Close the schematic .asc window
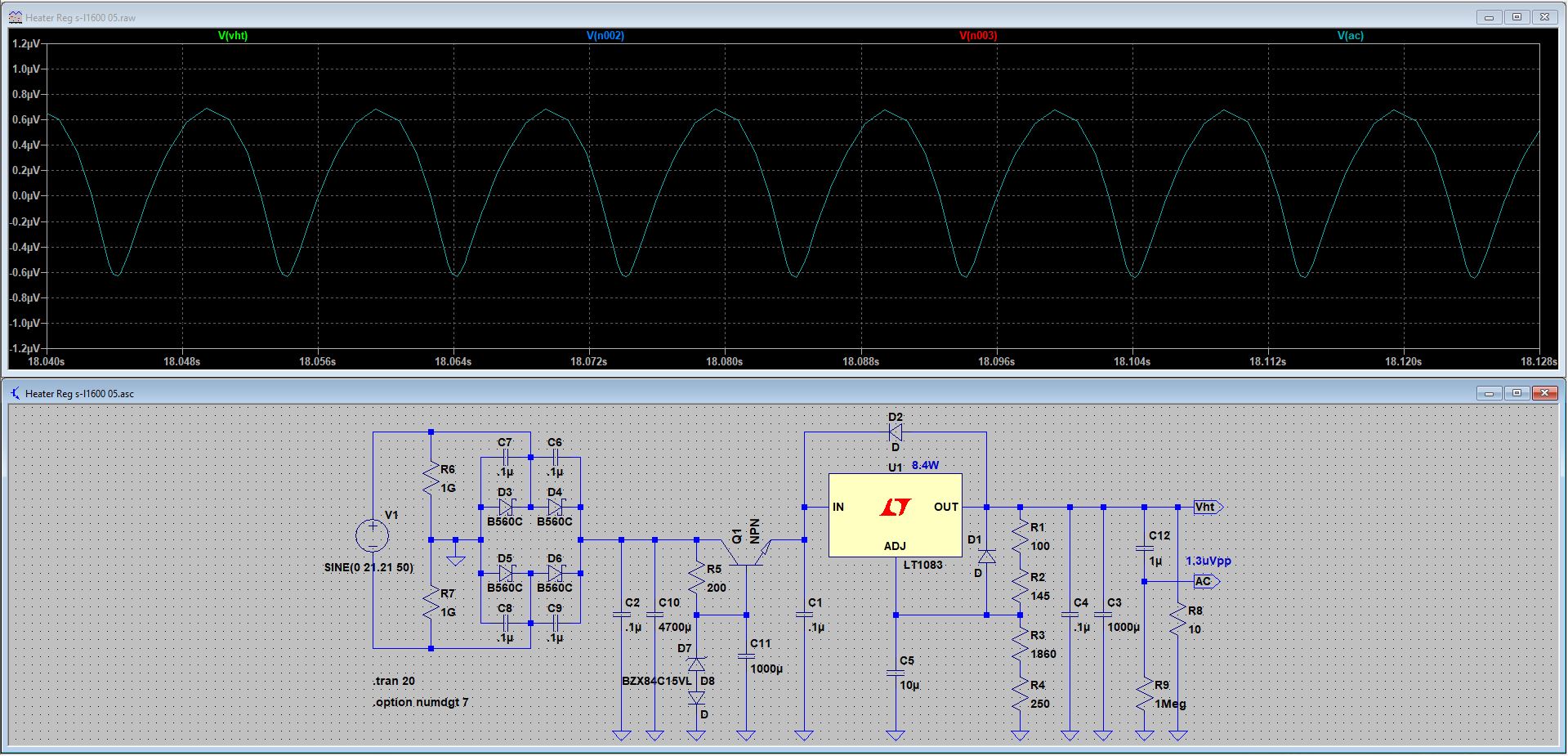The image size is (1568, 756). point(1544,393)
